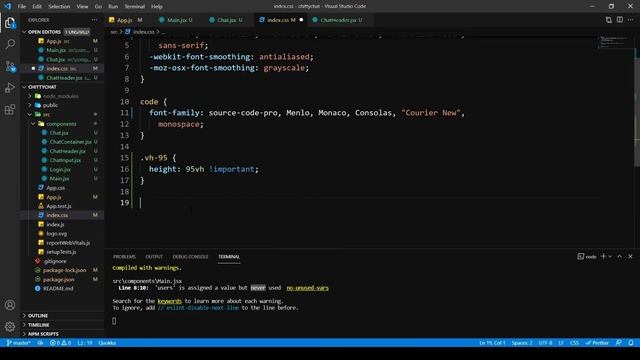Screen dimensions: 640x360
Task: Open the Accounts menu icon
Action: point(10,305)
